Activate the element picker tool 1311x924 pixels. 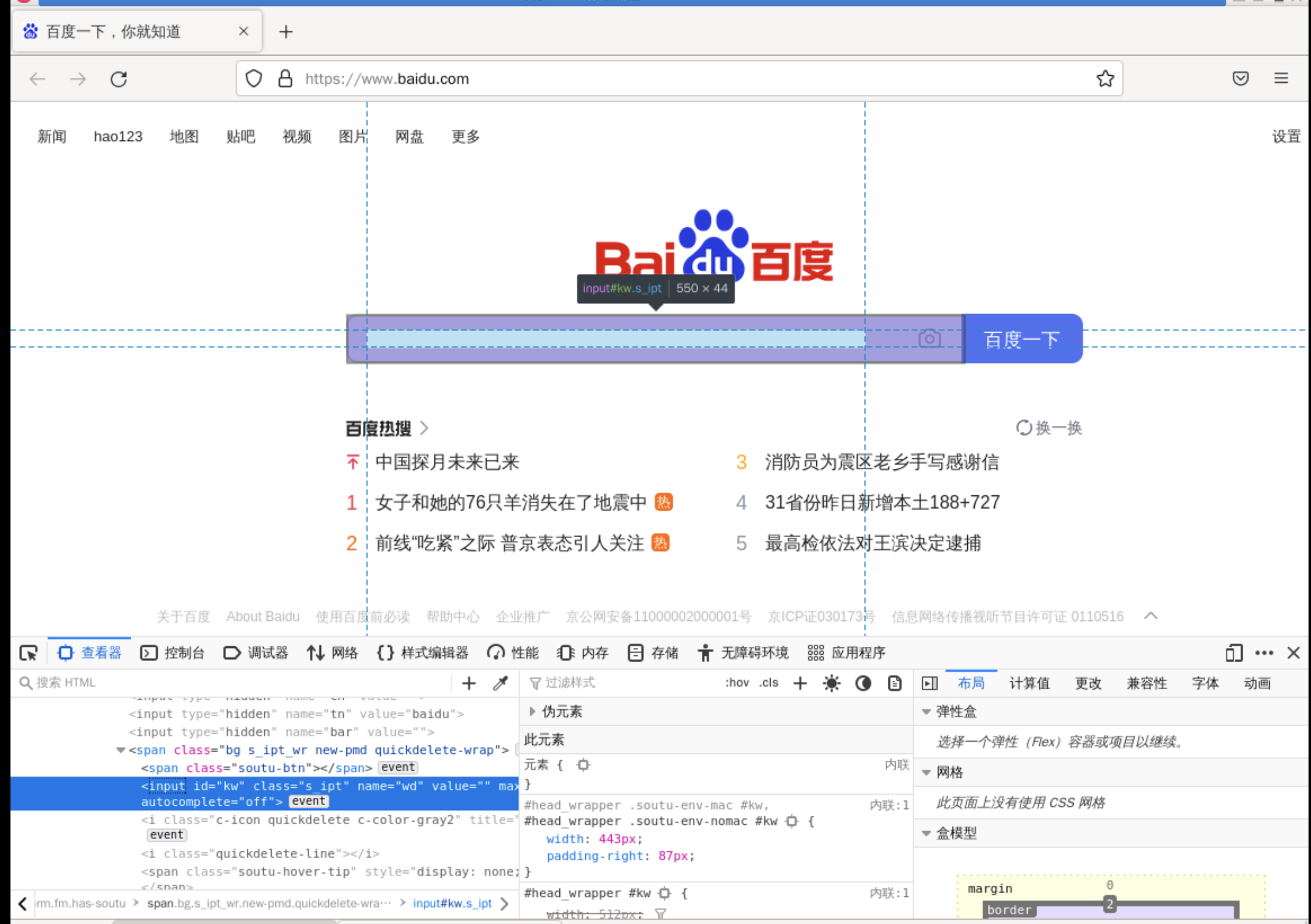click(x=29, y=653)
